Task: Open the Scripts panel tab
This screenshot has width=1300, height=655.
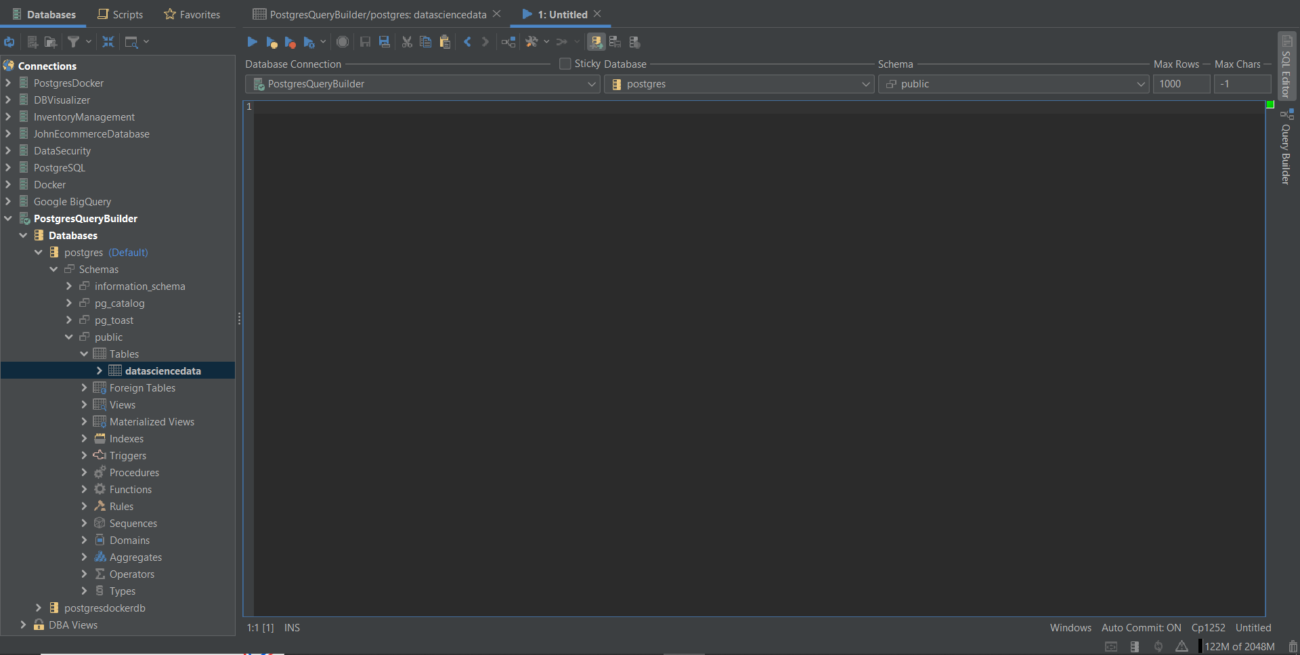Action: coord(120,14)
